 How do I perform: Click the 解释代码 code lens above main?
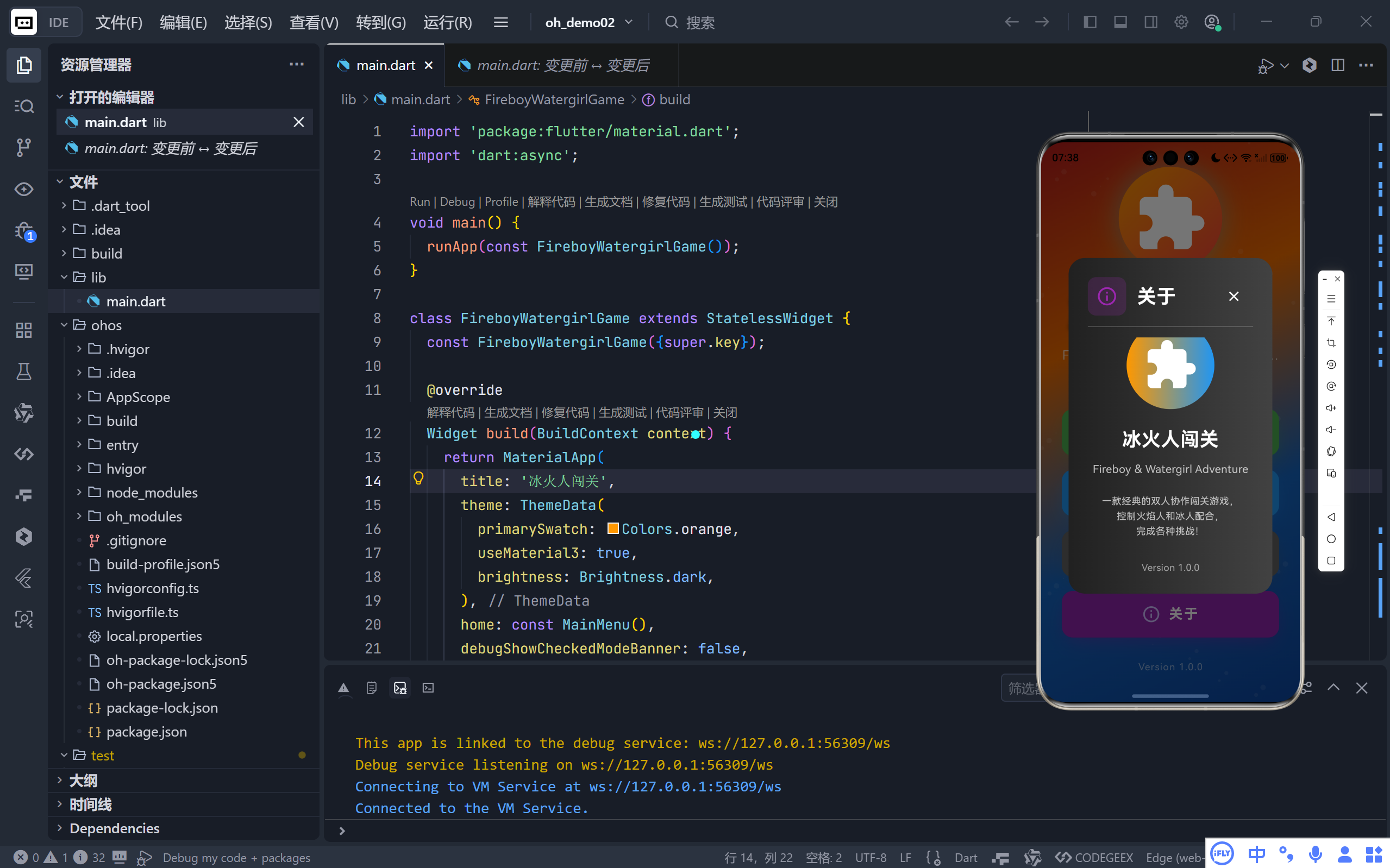coord(550,202)
